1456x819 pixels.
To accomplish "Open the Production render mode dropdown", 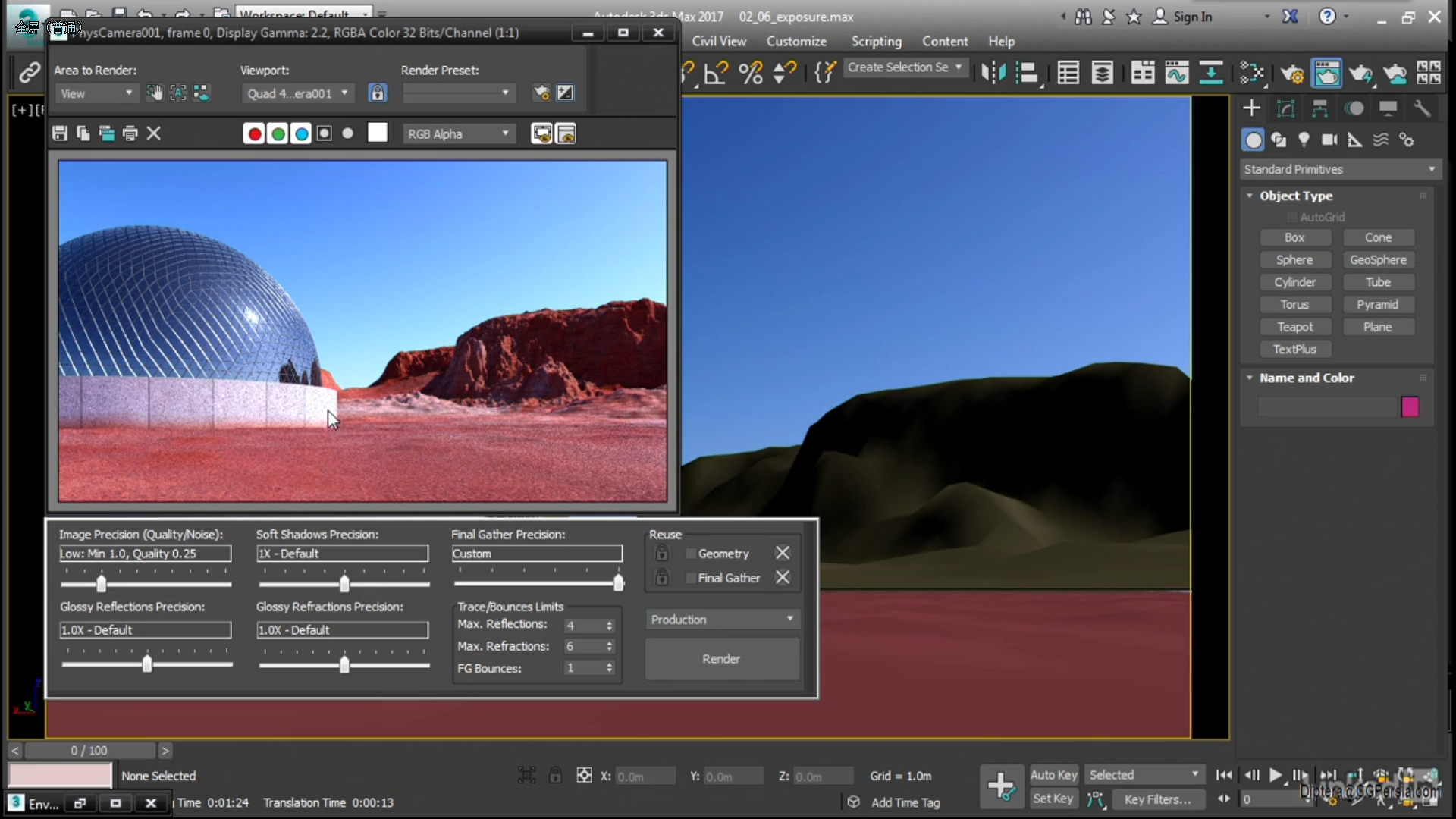I will 723,620.
